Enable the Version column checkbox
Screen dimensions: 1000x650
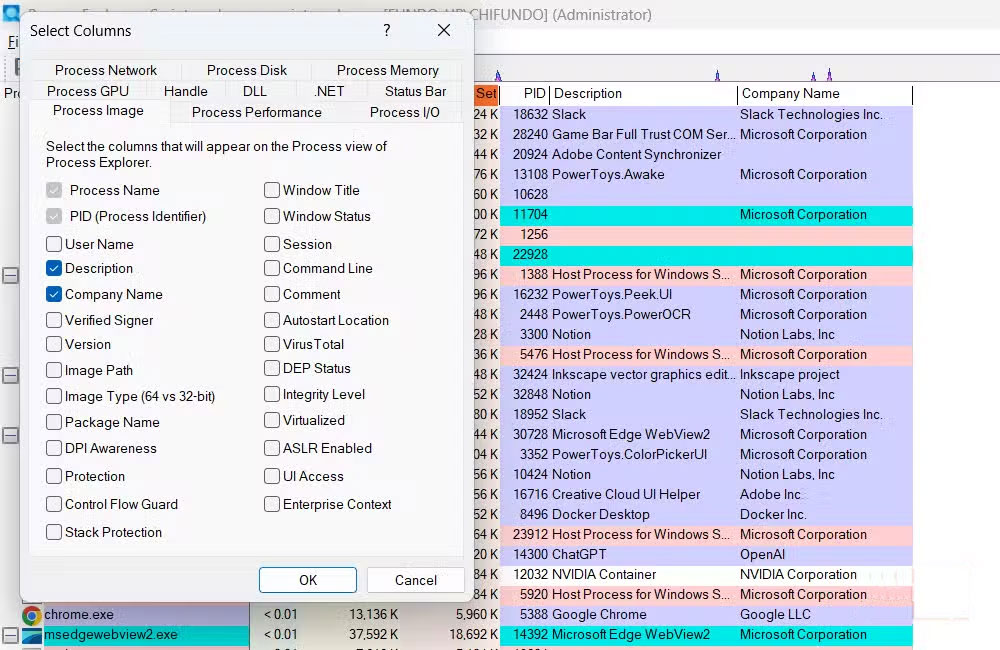coord(54,346)
